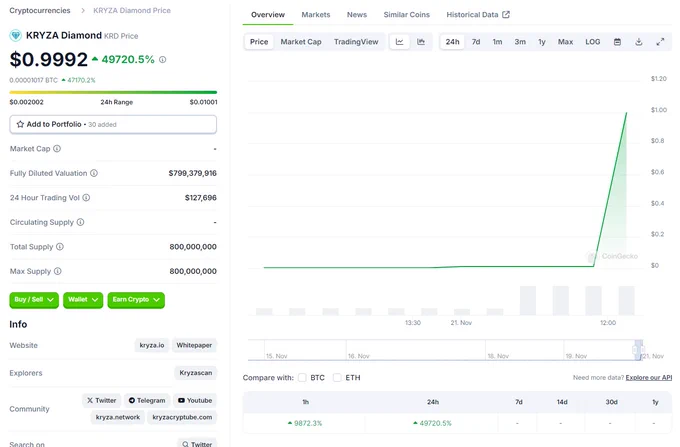The height and width of the screenshot is (447, 680).
Task: Open the kryzacryptube.com link
Action: 182,417
